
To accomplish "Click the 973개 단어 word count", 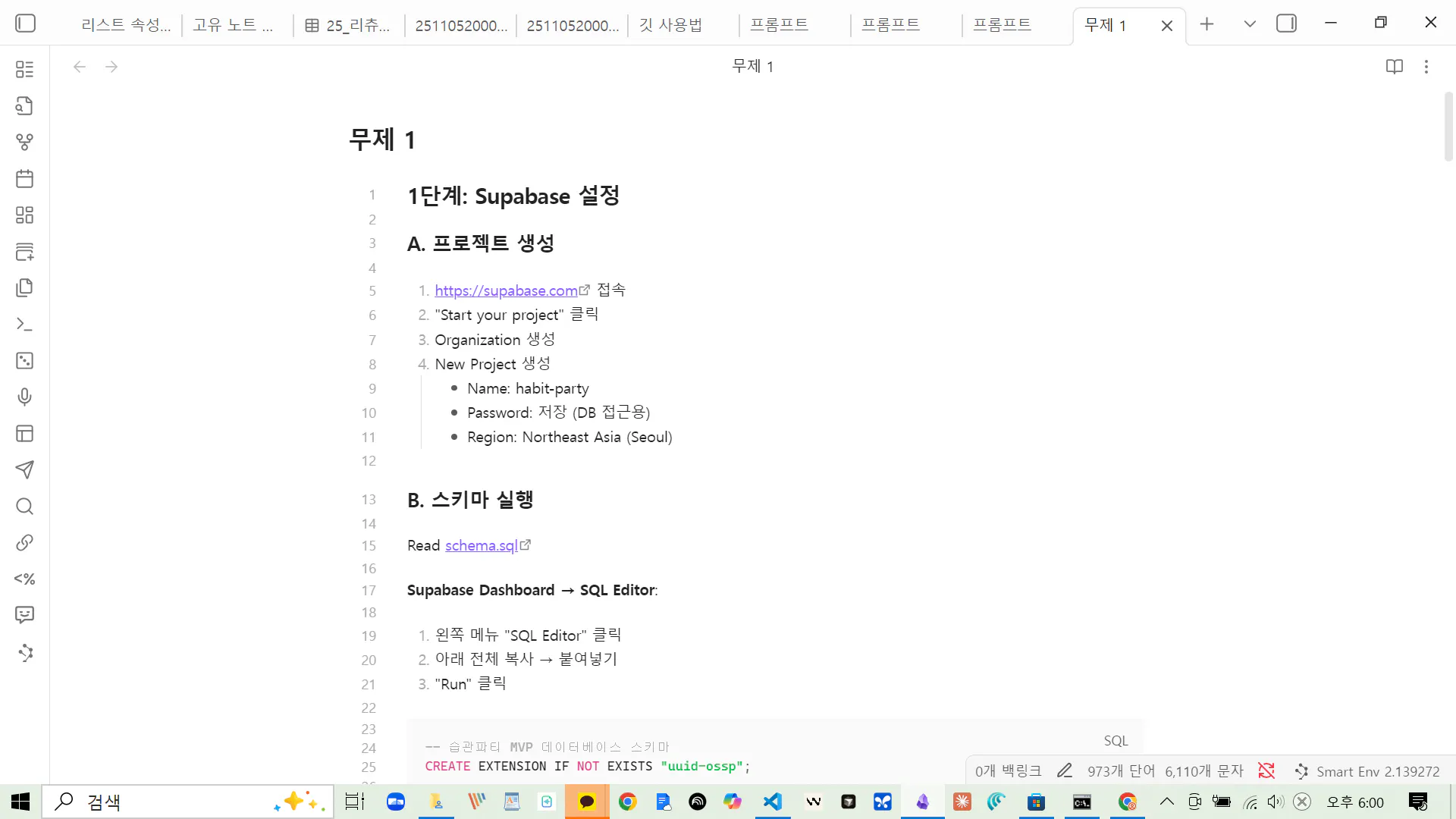I will coord(1121,771).
